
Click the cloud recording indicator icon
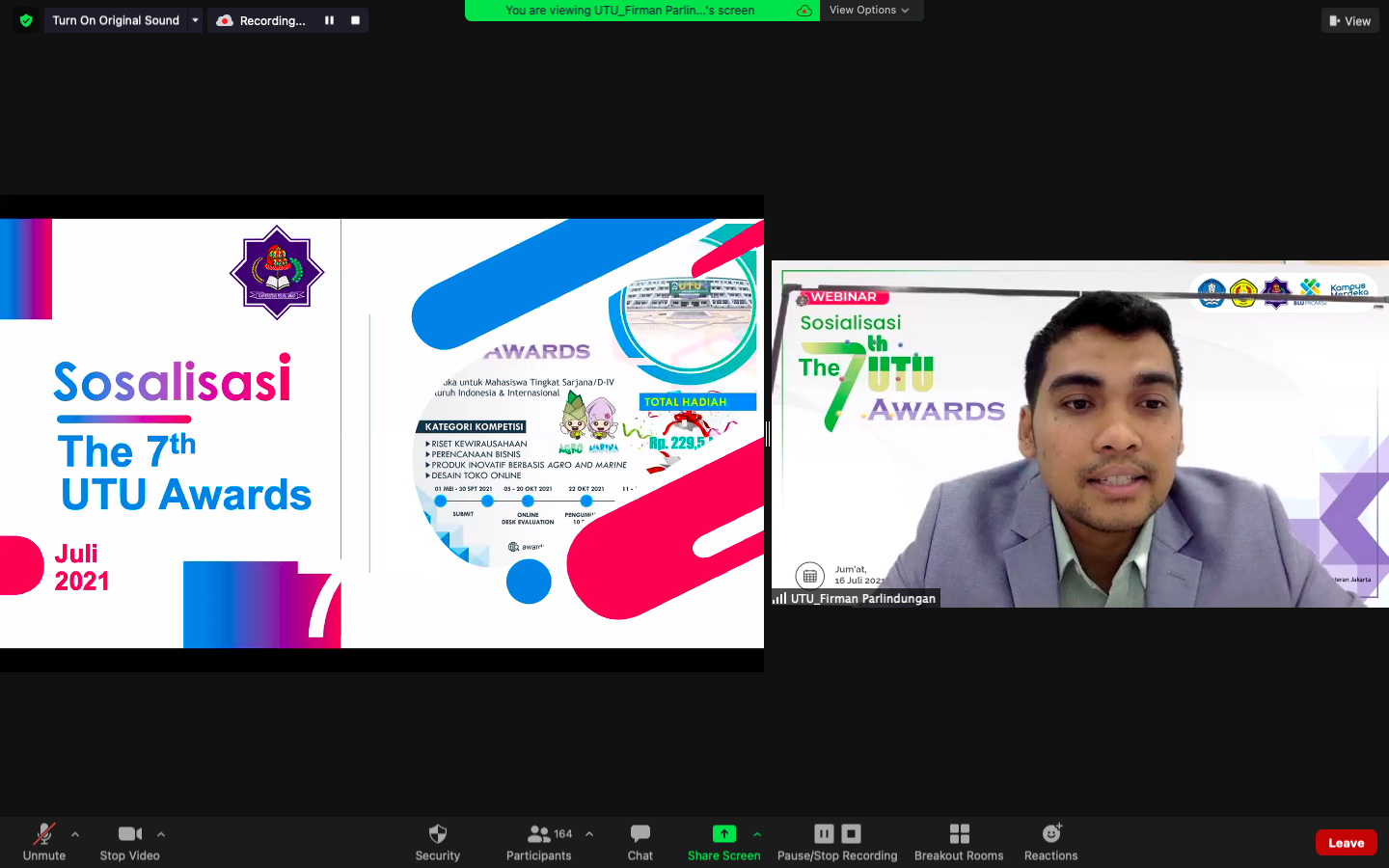click(225, 20)
